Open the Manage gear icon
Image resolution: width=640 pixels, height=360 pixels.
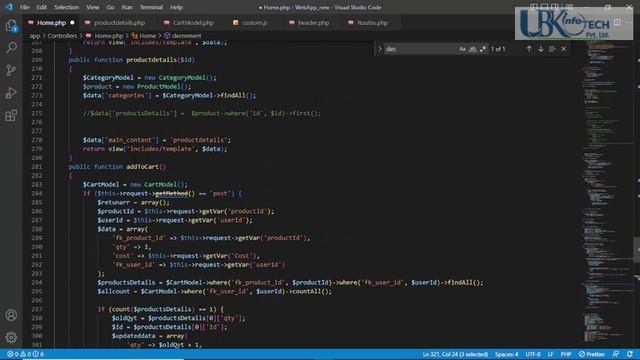[x=11, y=337]
